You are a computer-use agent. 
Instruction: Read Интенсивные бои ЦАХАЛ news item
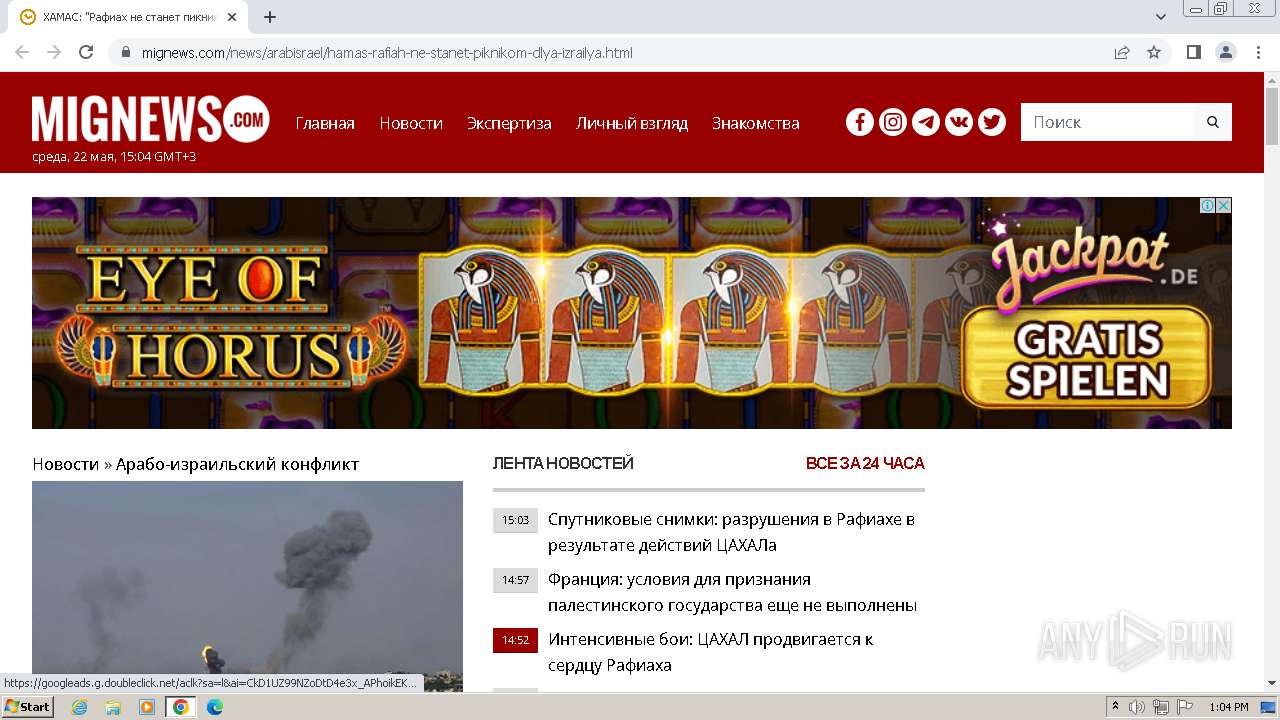[710, 652]
